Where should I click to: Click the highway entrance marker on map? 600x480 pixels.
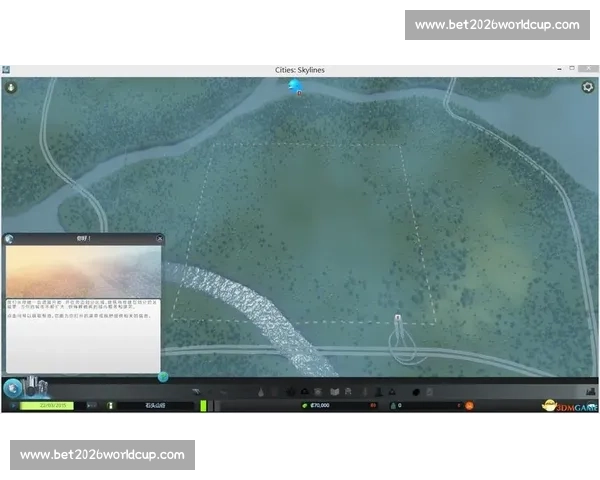click(398, 318)
